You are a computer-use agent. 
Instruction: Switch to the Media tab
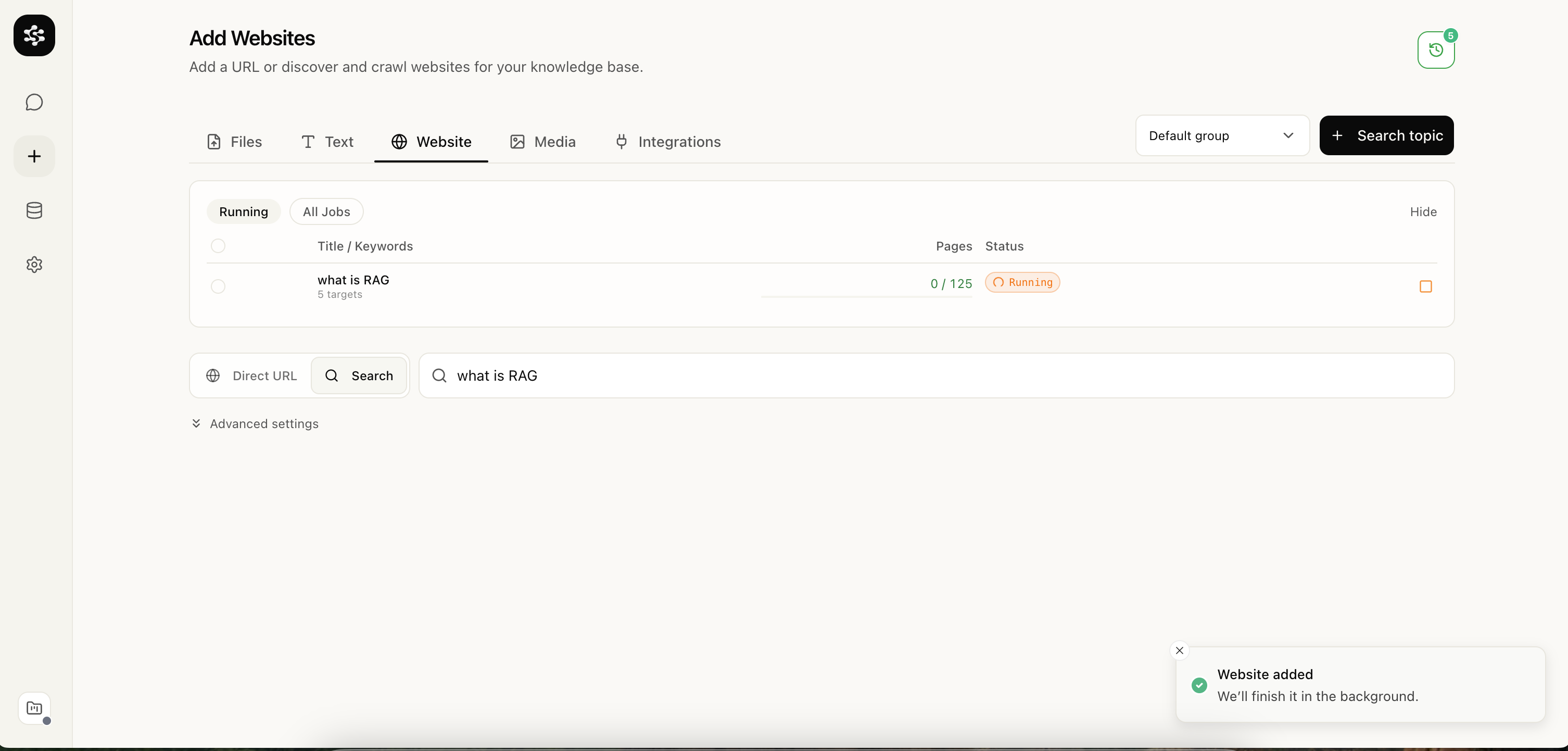click(542, 142)
